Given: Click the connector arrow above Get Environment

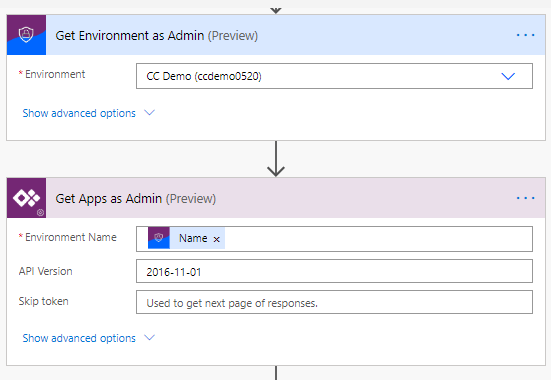Looking at the screenshot, I should 276,11.
